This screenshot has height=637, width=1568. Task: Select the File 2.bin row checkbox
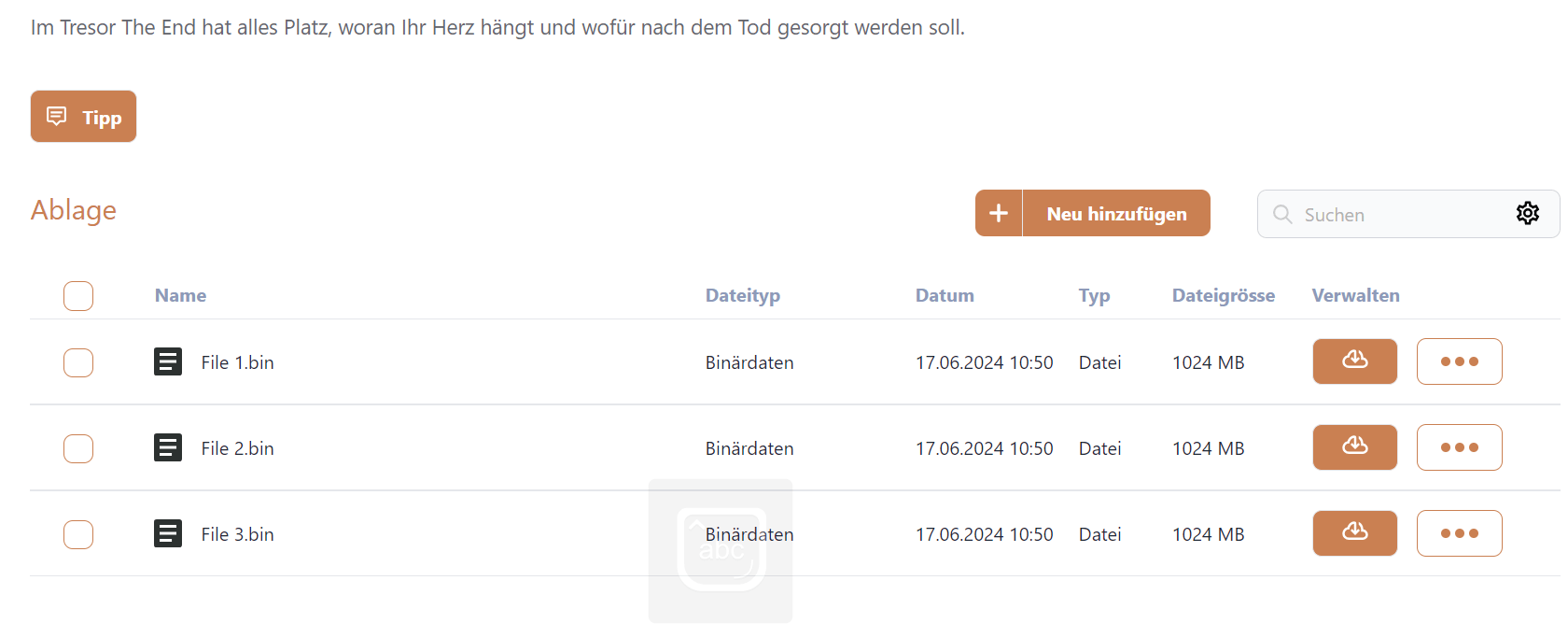coord(78,448)
